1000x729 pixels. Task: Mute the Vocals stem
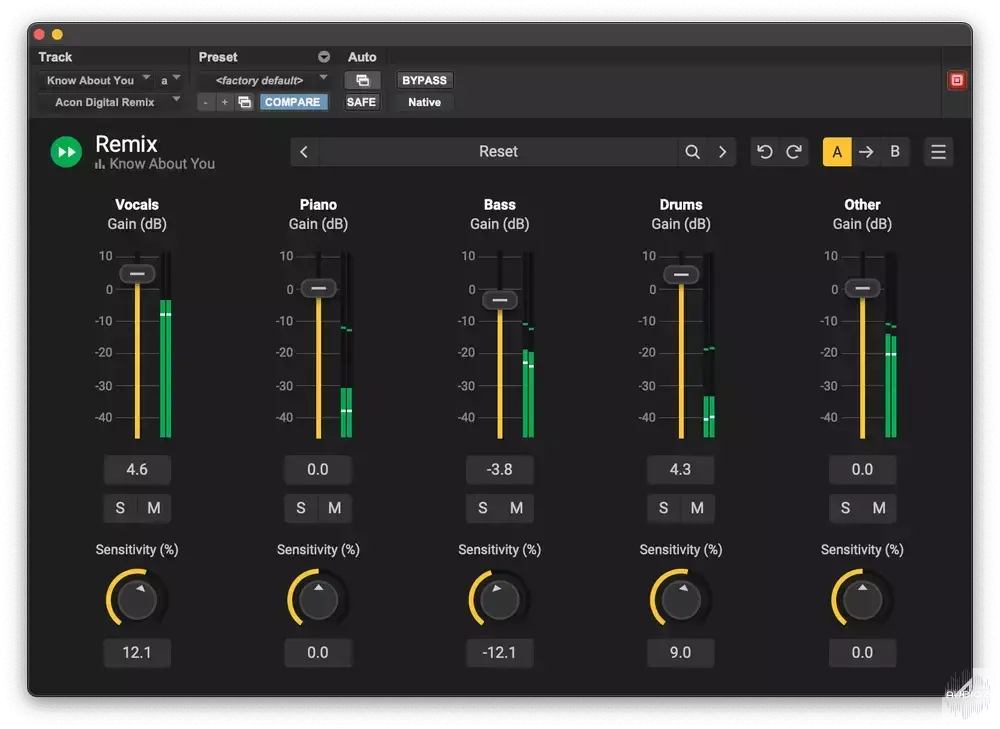[x=154, y=508]
